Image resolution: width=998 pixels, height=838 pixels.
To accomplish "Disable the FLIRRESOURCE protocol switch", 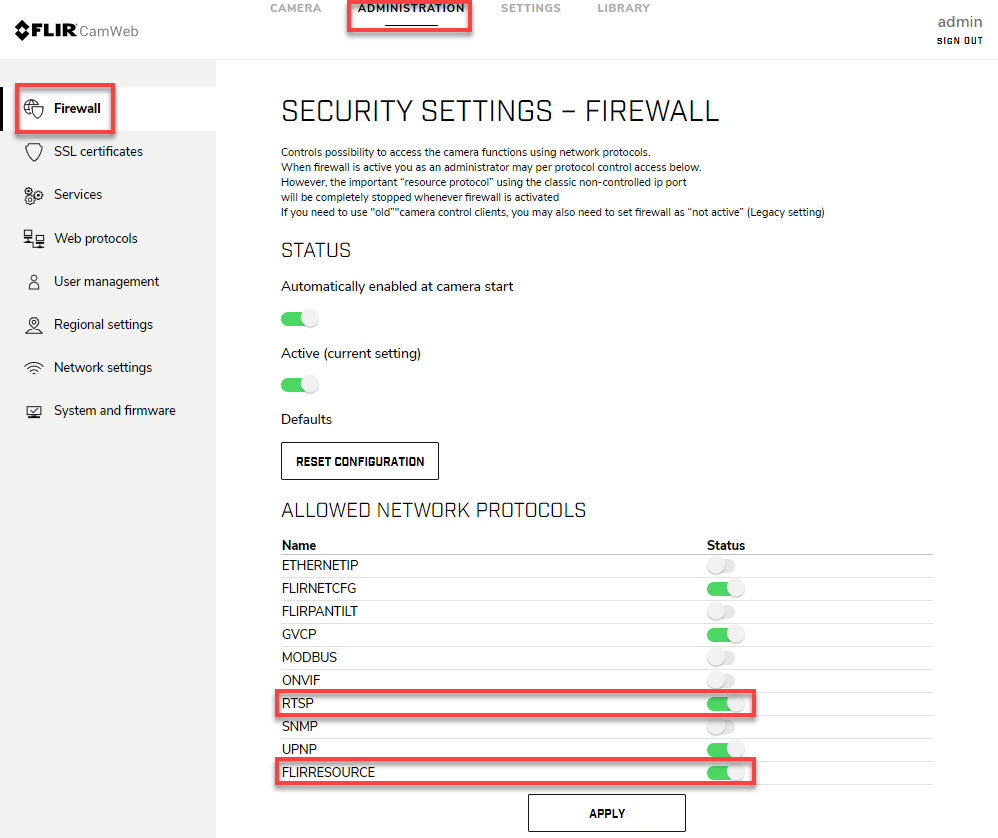I will (726, 773).
